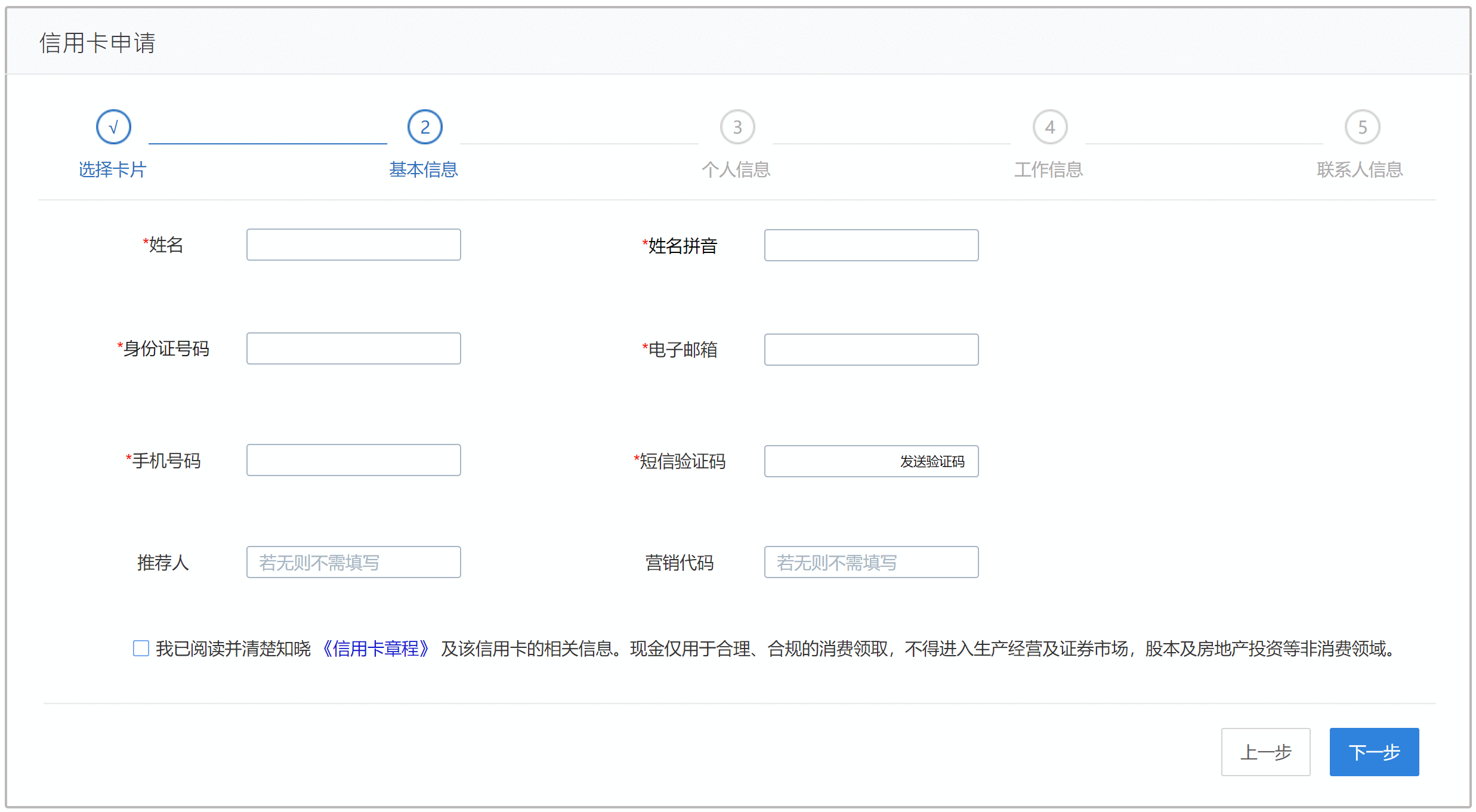Go back with 上一步 button

coord(1266,752)
